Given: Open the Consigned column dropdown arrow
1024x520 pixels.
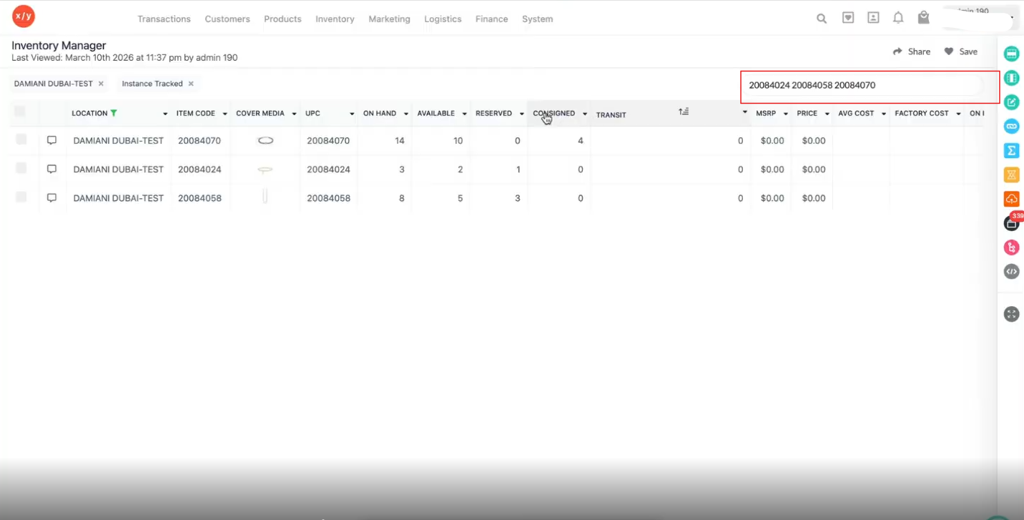Looking at the screenshot, I should pyautogui.click(x=584, y=114).
